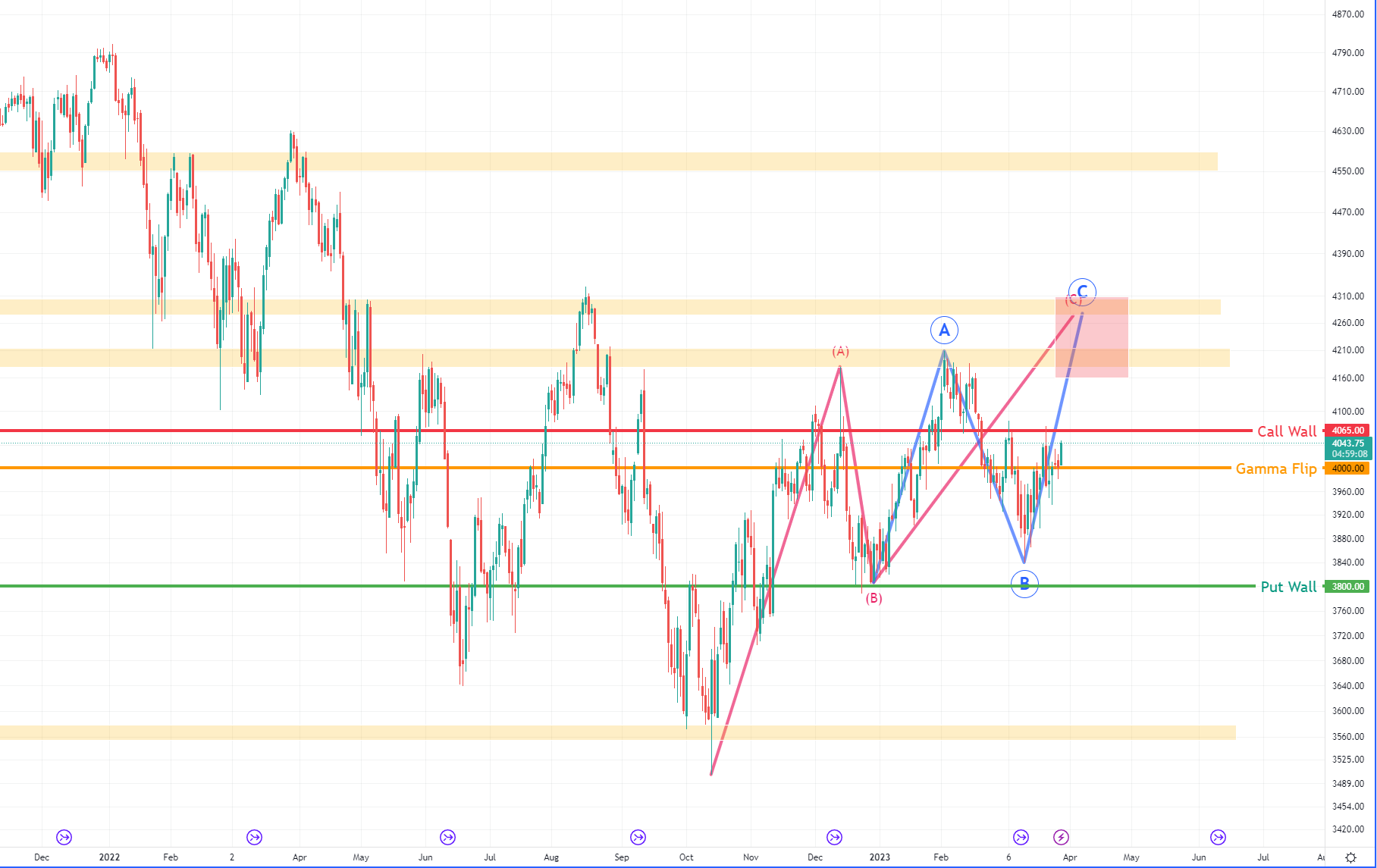Click the 2023 label on the time axis
1377x868 pixels.
pyautogui.click(x=880, y=857)
